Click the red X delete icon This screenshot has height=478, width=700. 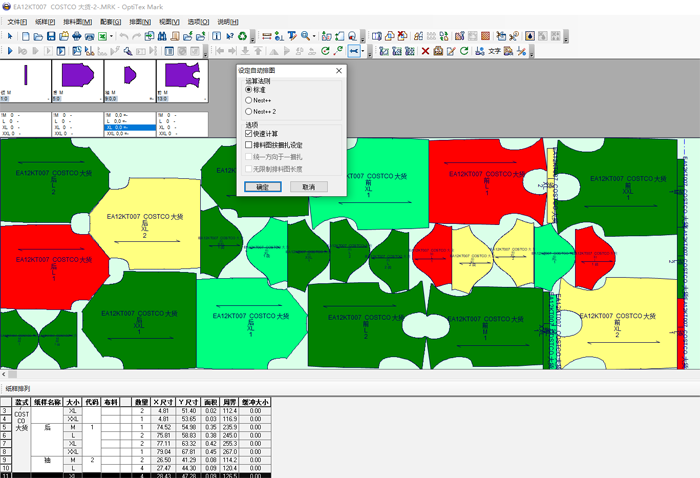425,51
